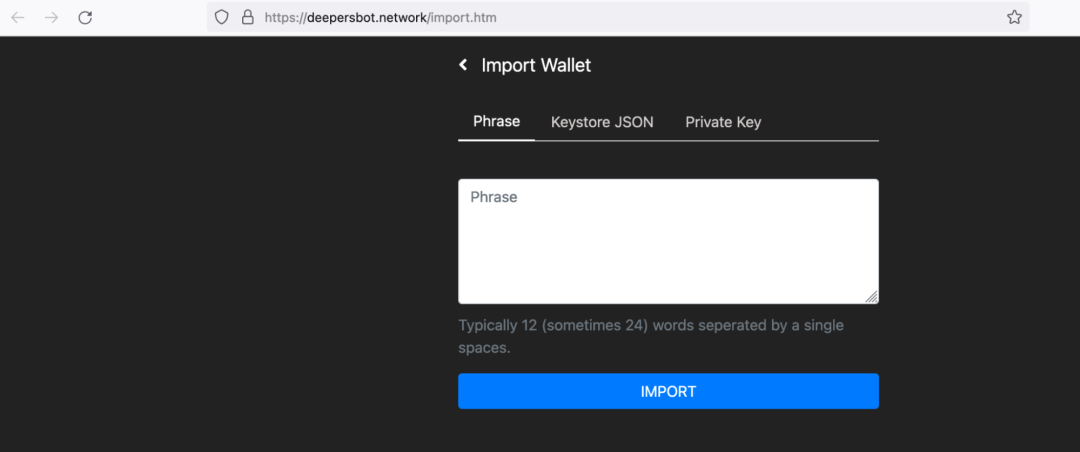Click the Import Wallet heading text

536,65
